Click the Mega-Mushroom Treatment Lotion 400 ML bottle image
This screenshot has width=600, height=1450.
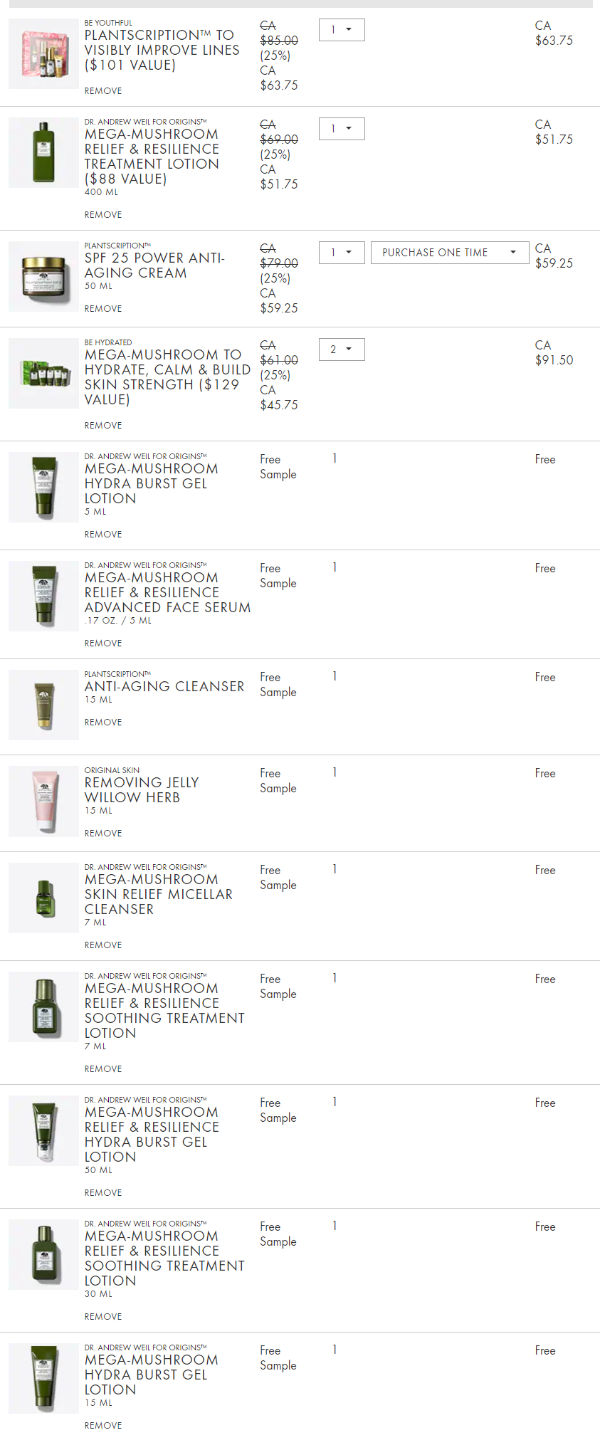(x=43, y=152)
